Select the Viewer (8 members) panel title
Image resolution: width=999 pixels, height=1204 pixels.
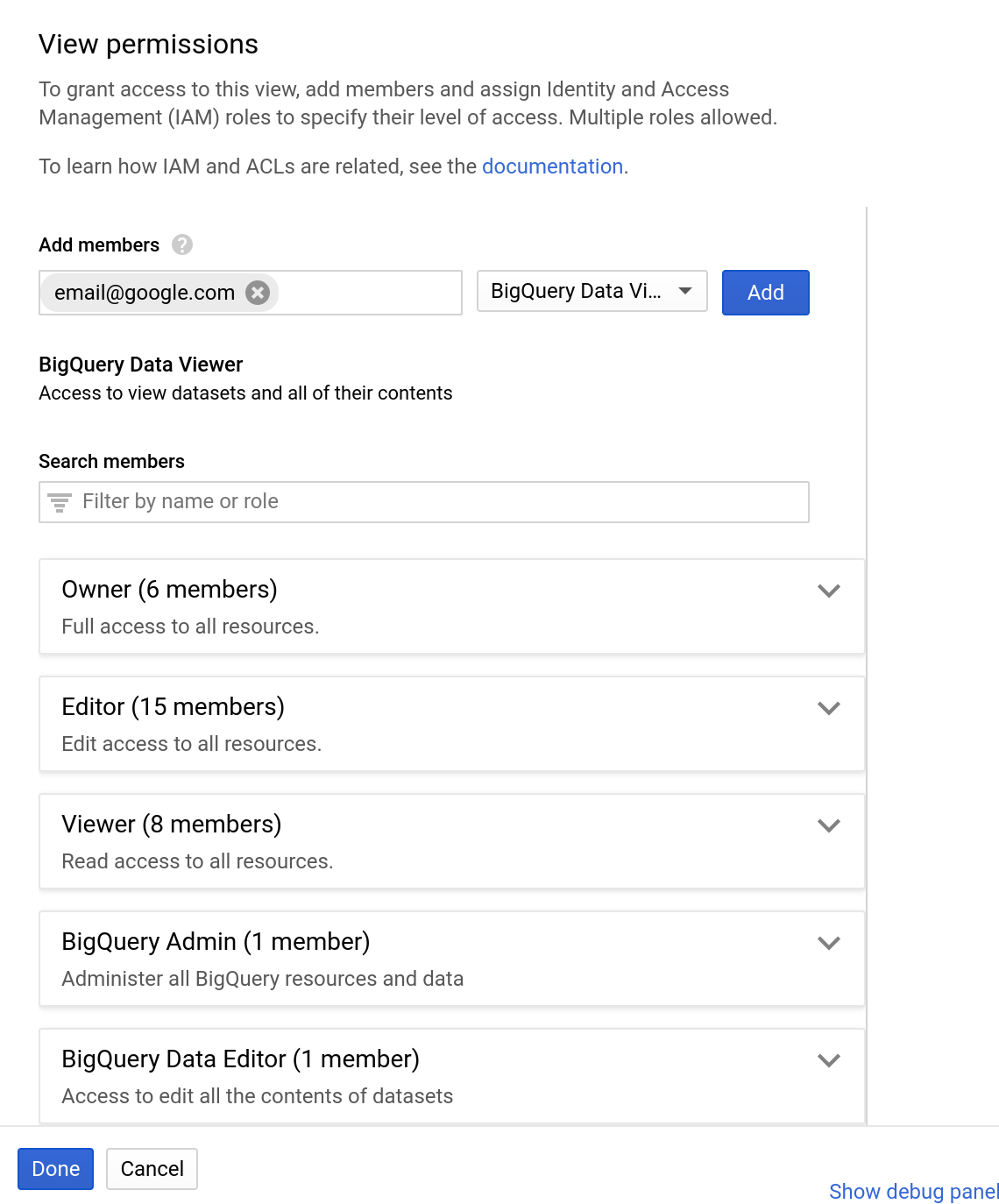[171, 825]
